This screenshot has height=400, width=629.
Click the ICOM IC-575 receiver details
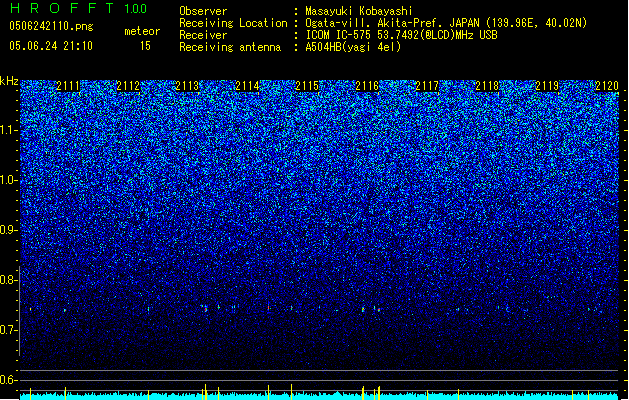pyautogui.click(x=401, y=35)
